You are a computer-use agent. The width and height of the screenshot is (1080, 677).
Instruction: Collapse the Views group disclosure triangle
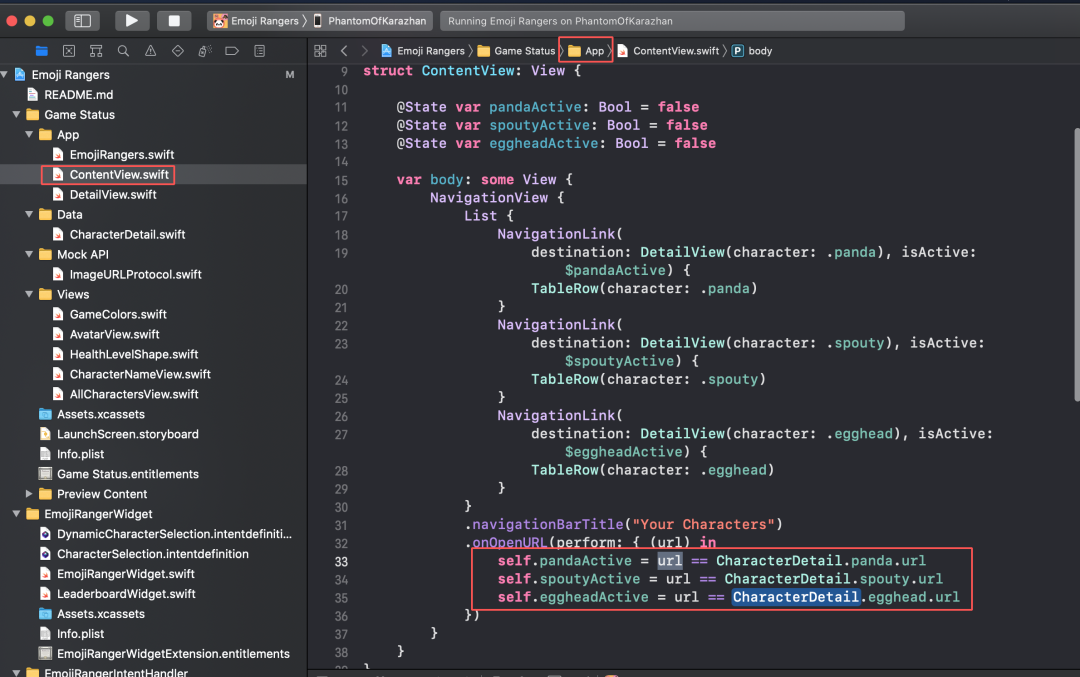pos(30,295)
